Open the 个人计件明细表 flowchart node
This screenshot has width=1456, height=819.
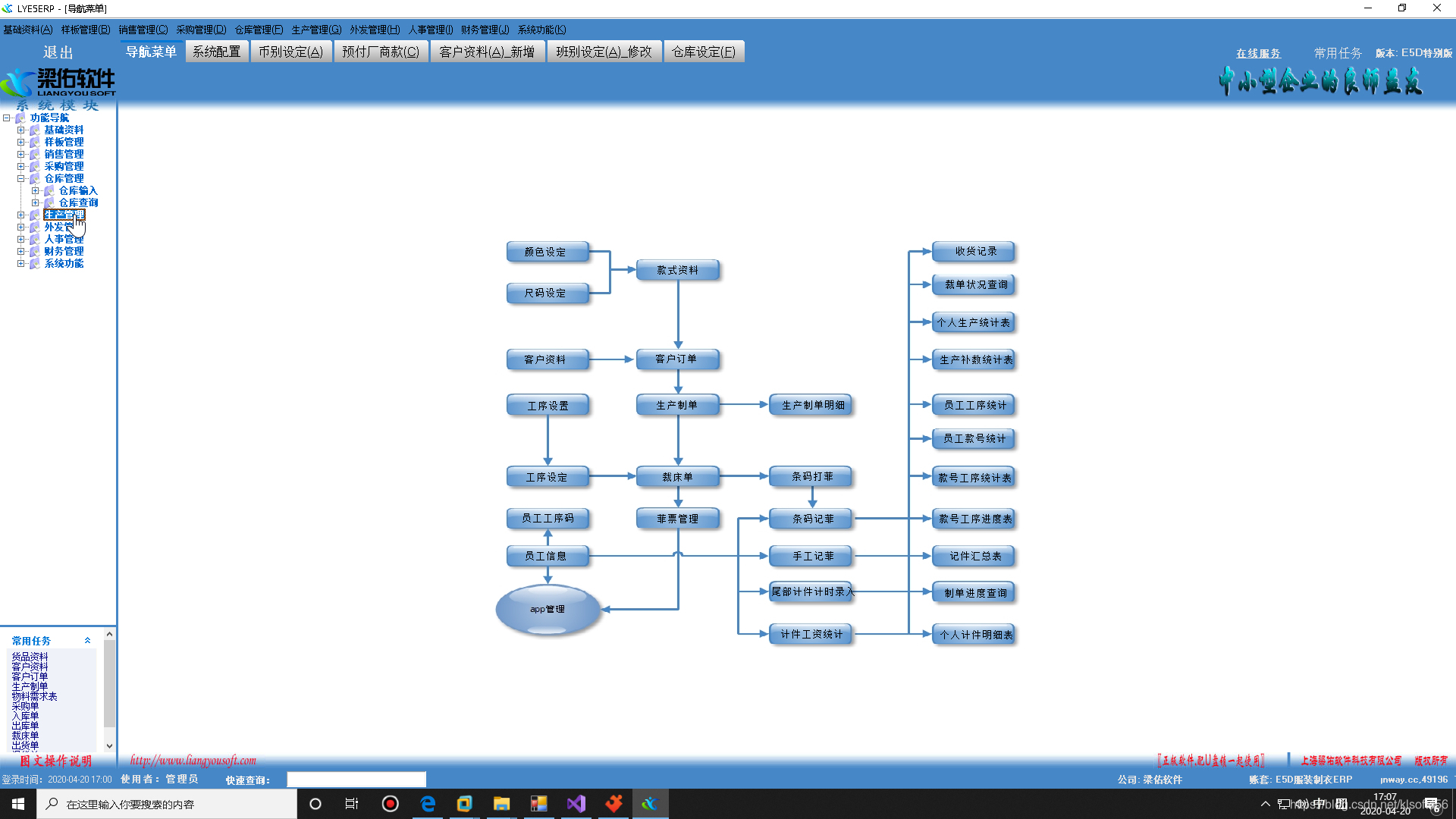(975, 635)
